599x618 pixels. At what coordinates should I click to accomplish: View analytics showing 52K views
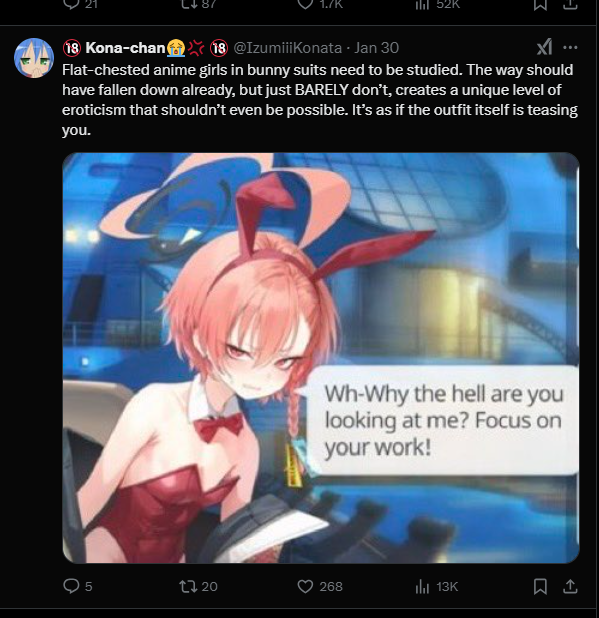click(x=437, y=4)
